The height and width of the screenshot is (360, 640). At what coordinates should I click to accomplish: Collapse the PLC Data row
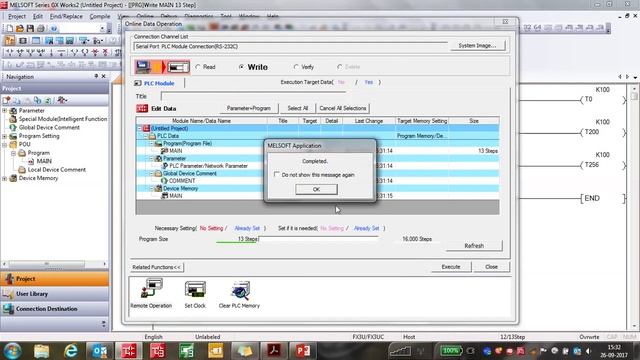pos(146,136)
